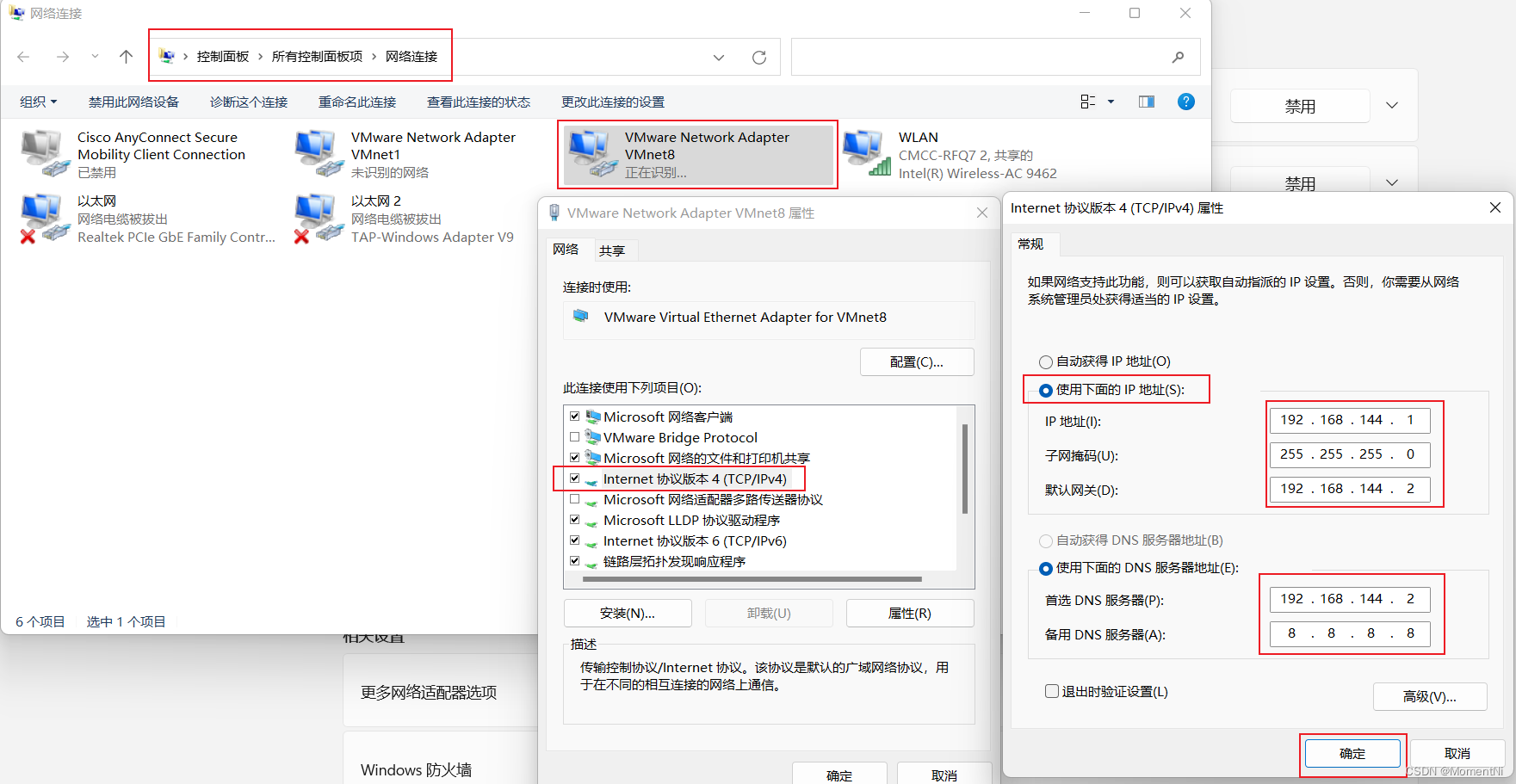This screenshot has height=784, width=1516.
Task: Change view layout icon
Action: [x=1087, y=102]
